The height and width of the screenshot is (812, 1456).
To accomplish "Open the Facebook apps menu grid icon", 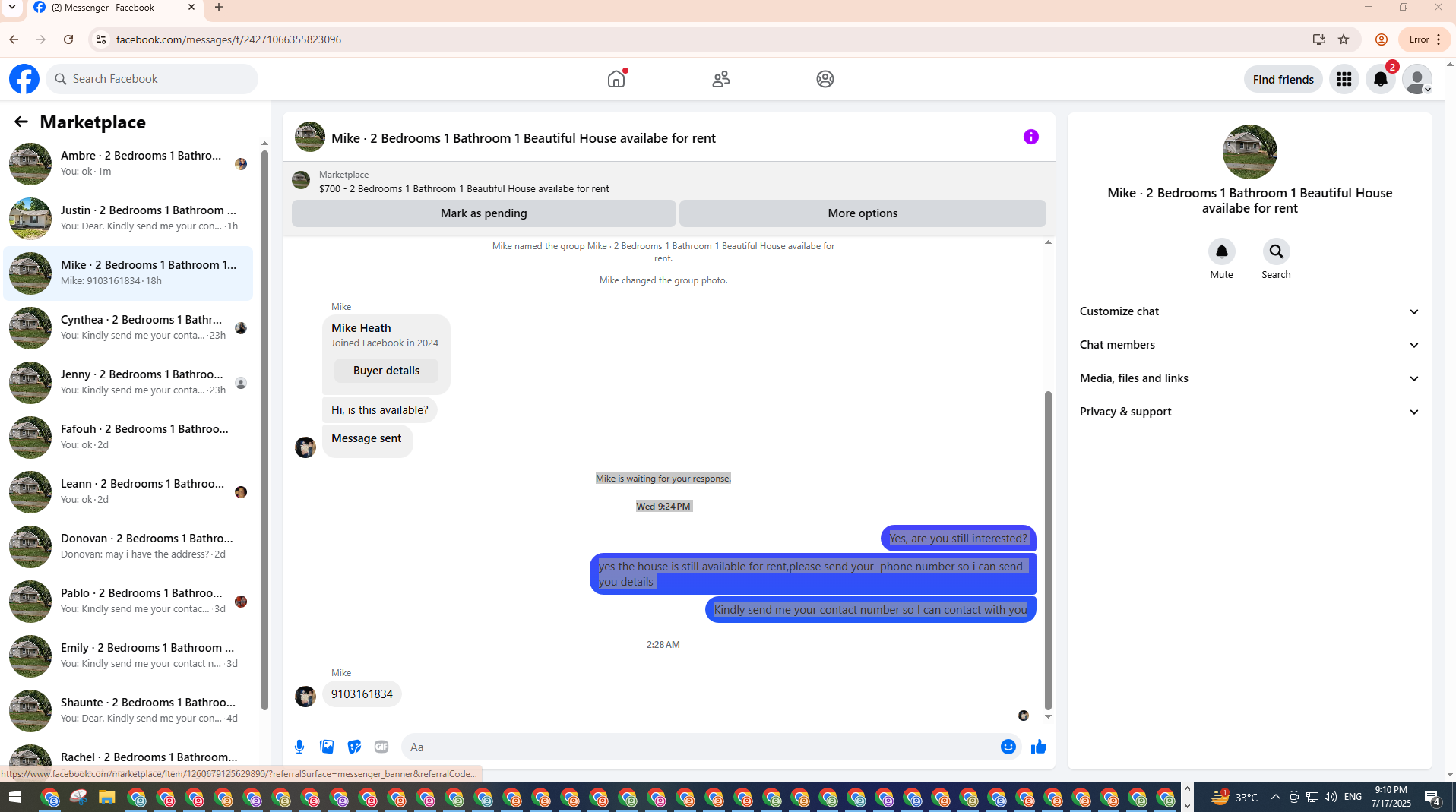I will 1344,79.
